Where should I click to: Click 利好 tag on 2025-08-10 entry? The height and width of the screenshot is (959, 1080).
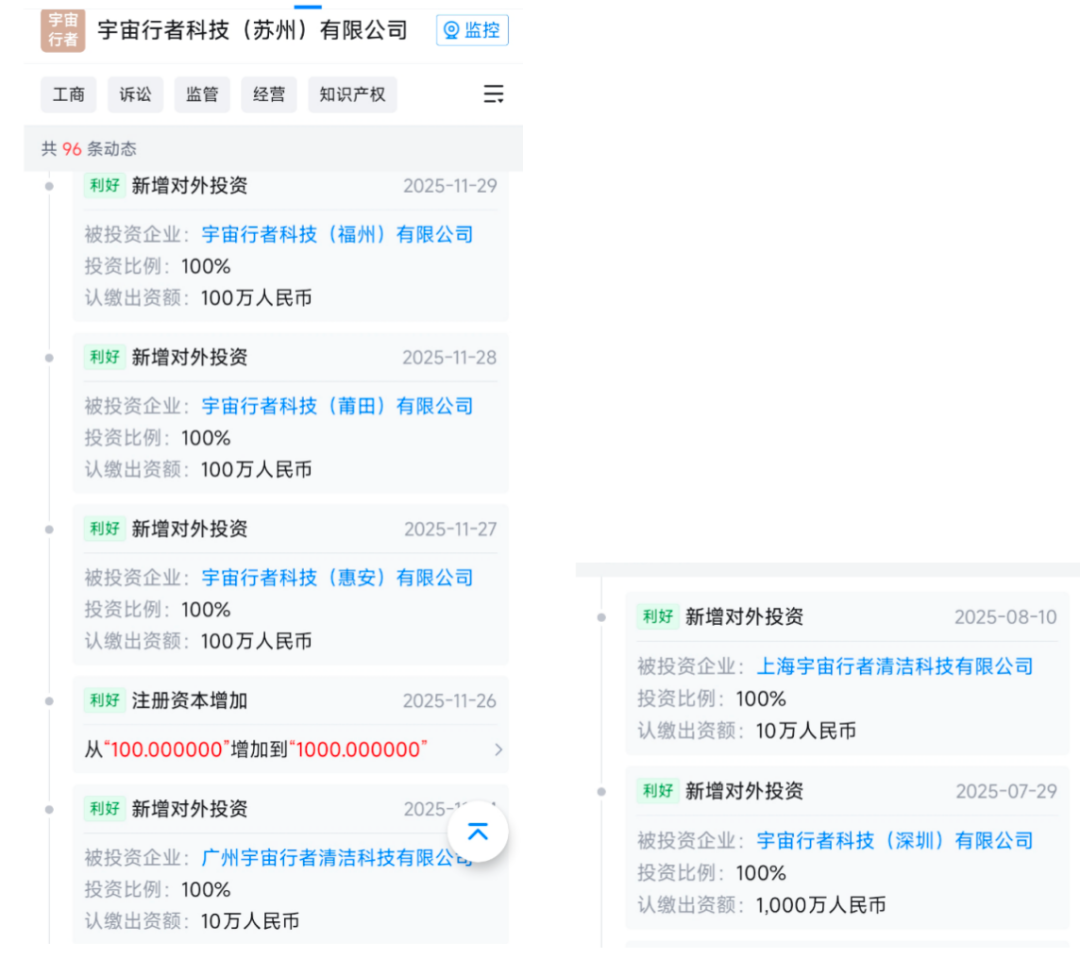(x=658, y=617)
